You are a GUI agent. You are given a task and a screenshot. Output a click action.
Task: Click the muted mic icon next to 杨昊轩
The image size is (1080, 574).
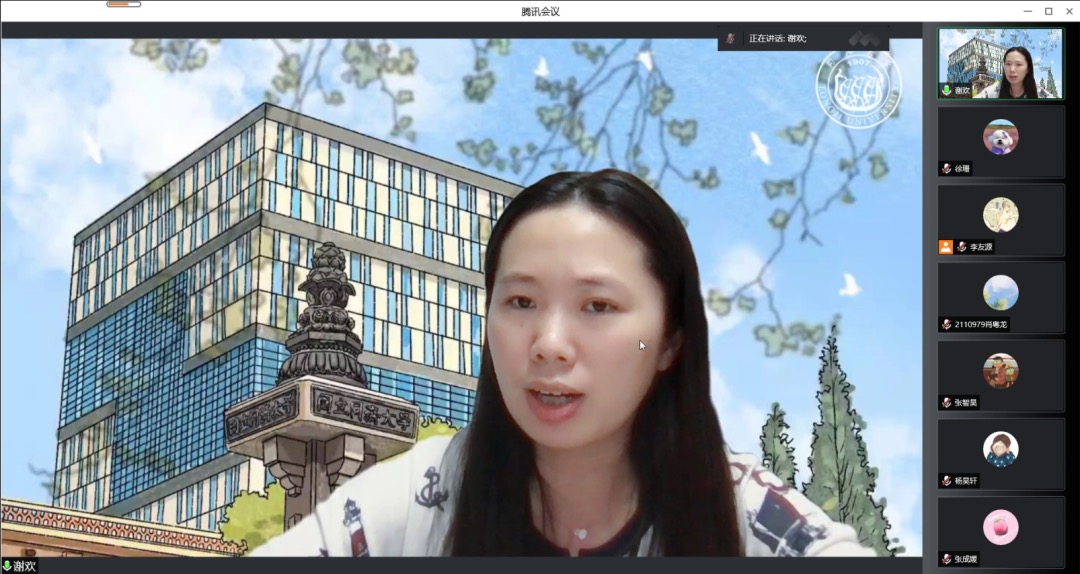coord(946,481)
